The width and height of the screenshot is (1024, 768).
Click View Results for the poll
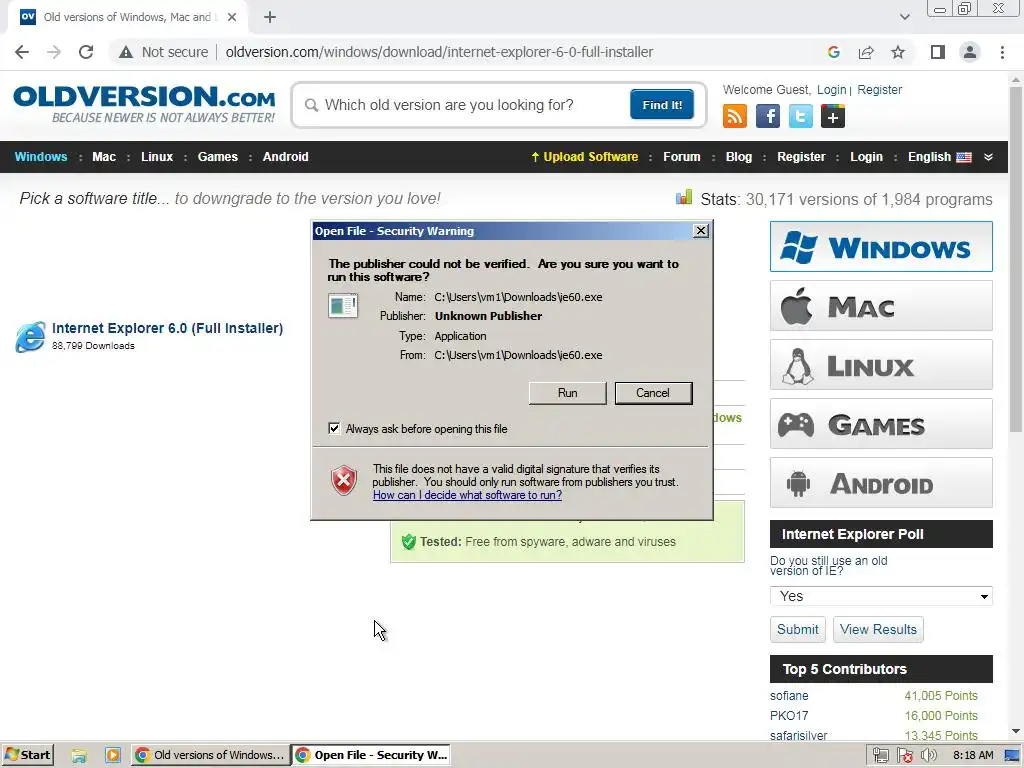coord(878,630)
